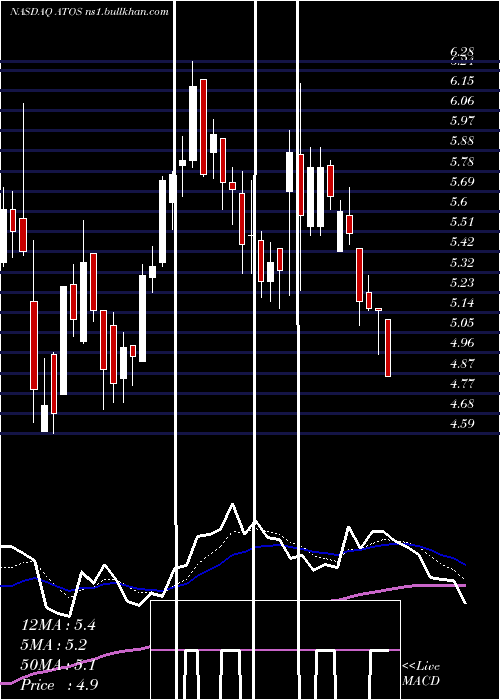
Task: Click the 5.23 price axis label
Action: 462,283
